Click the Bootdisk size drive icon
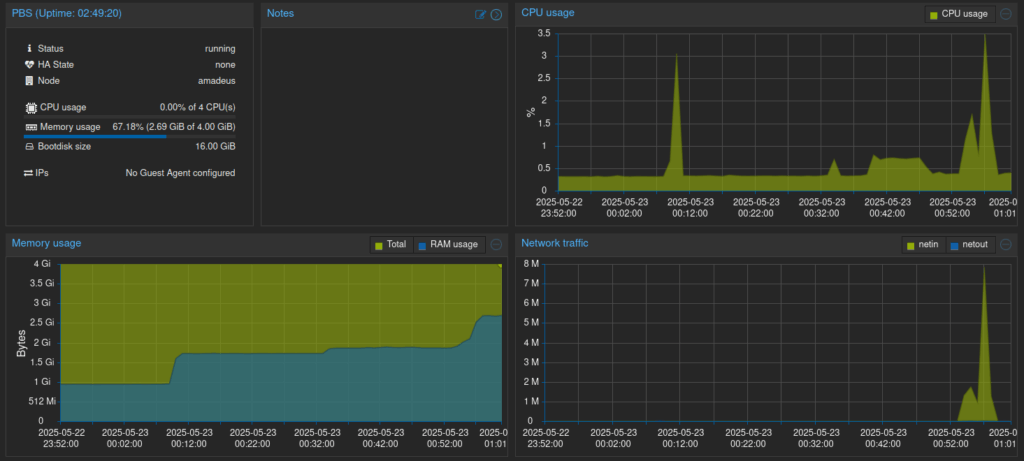1024x461 pixels. click(x=30, y=146)
